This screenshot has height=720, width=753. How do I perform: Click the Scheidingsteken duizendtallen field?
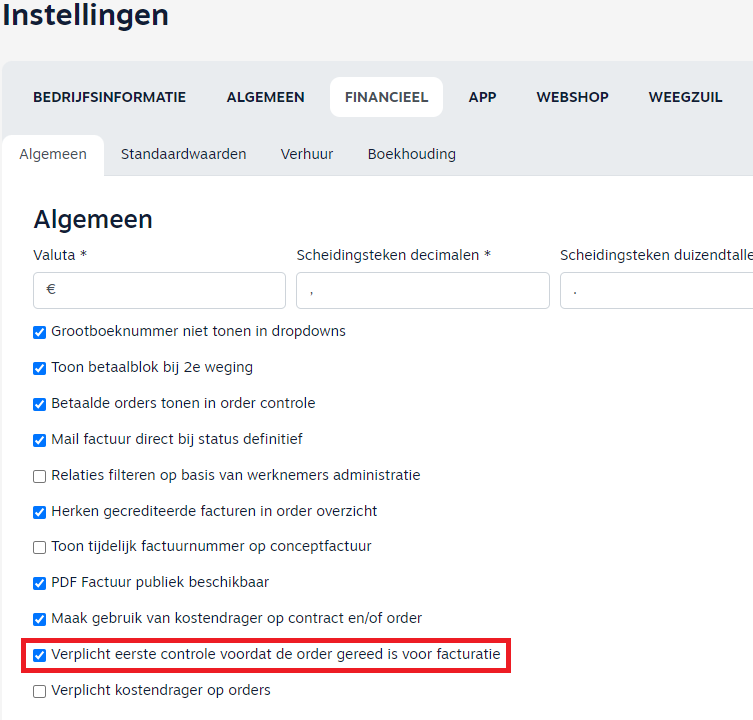pos(656,290)
